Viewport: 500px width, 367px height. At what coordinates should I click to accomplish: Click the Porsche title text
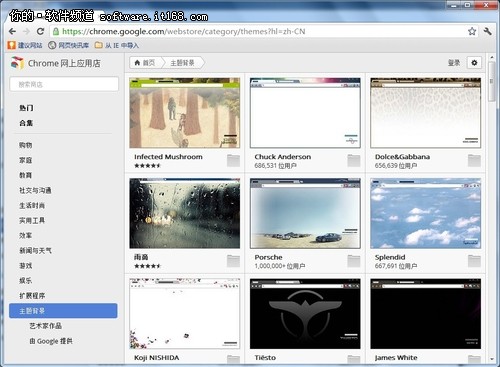268,257
